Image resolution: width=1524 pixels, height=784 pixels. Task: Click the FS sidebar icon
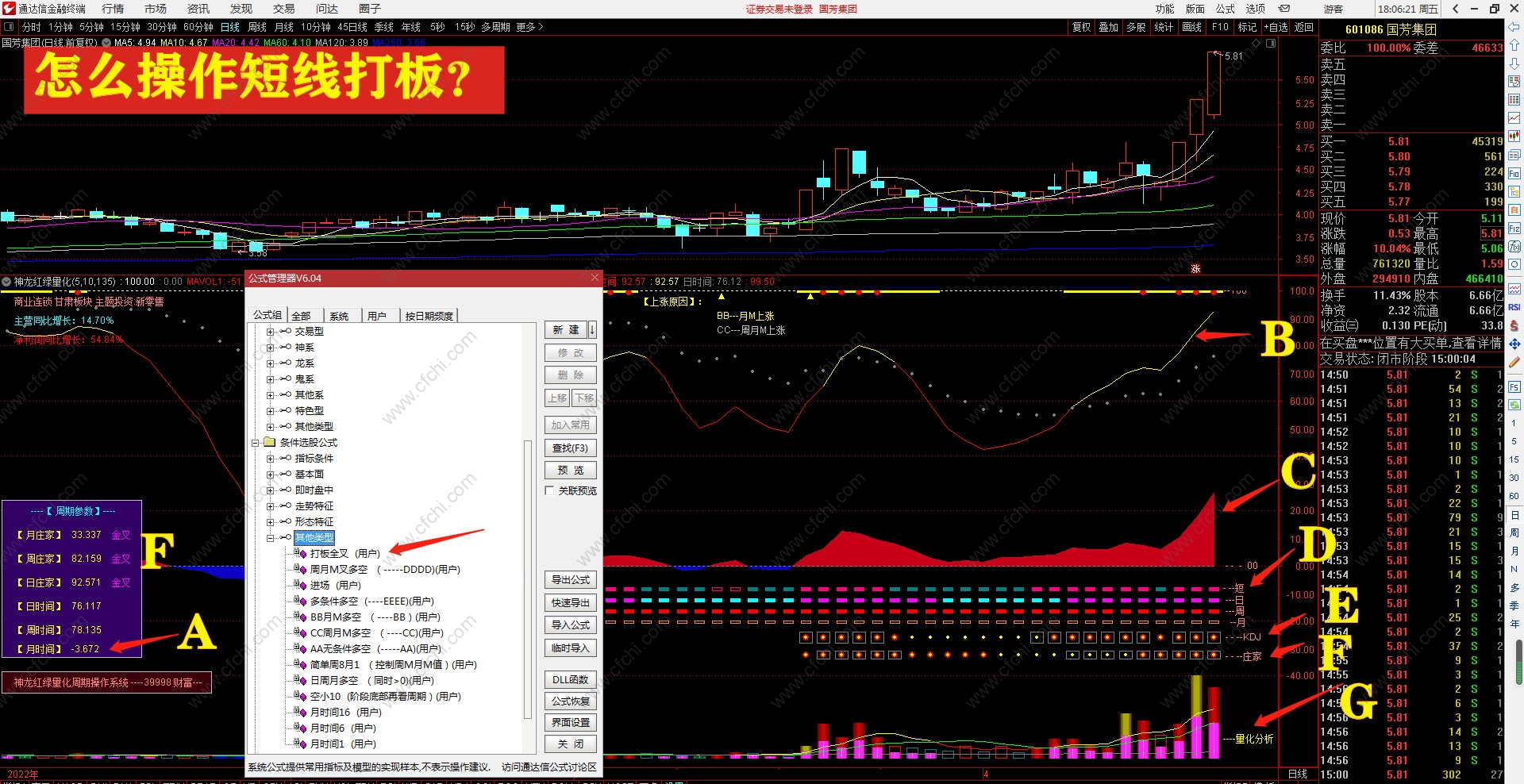1514,386
